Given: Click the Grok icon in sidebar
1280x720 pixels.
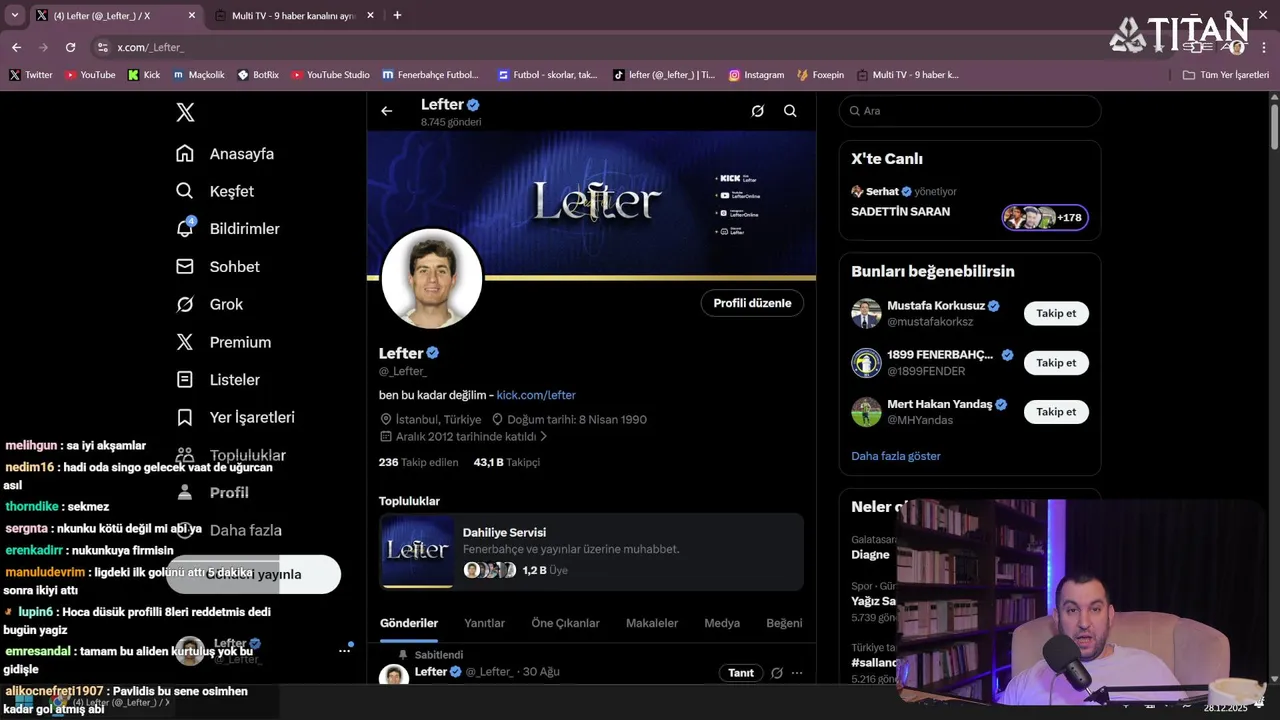Looking at the screenshot, I should point(185,304).
